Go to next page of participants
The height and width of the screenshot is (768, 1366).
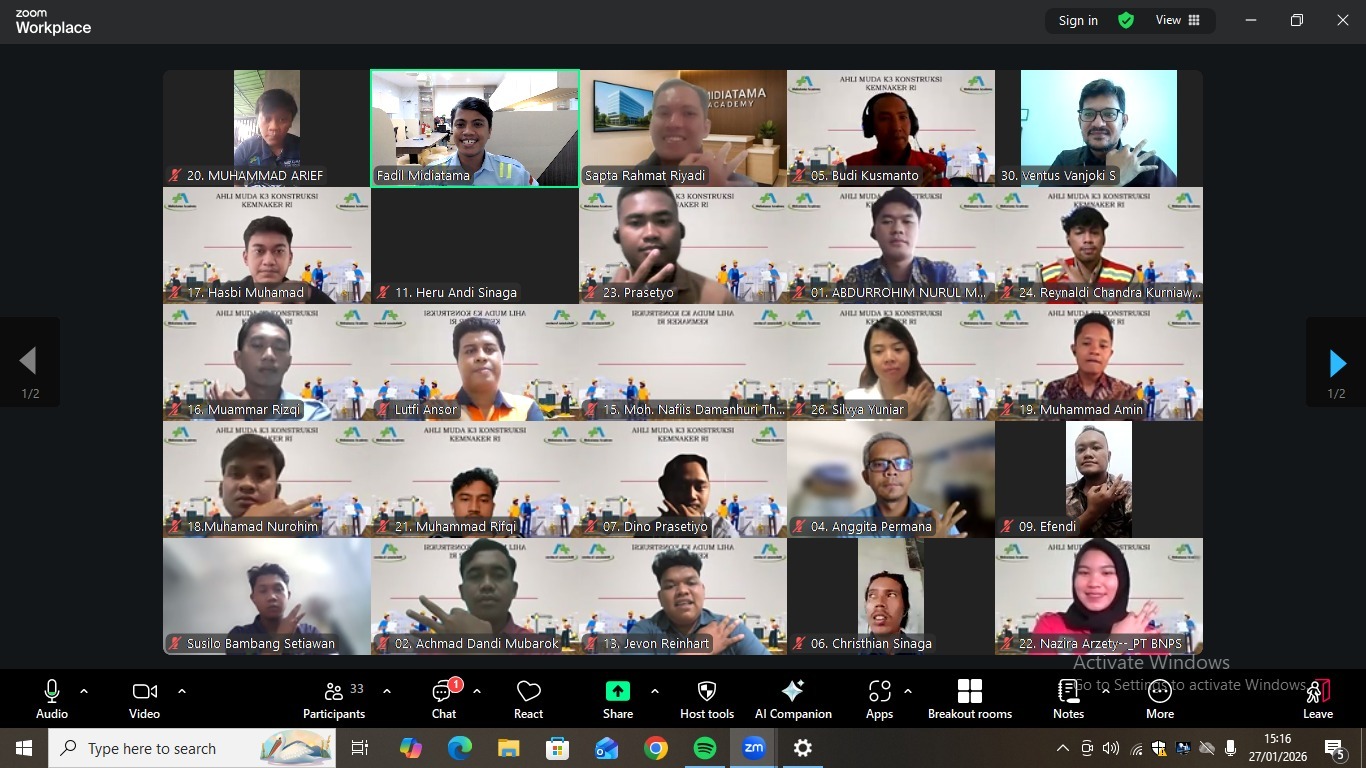pos(1336,362)
